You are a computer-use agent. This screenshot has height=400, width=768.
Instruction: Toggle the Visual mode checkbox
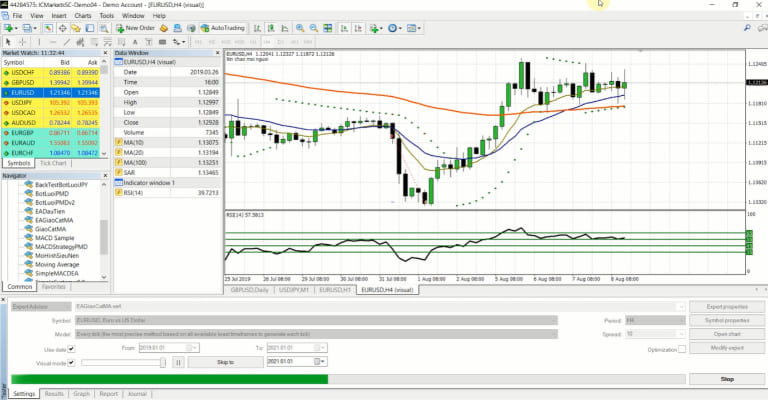(x=72, y=360)
